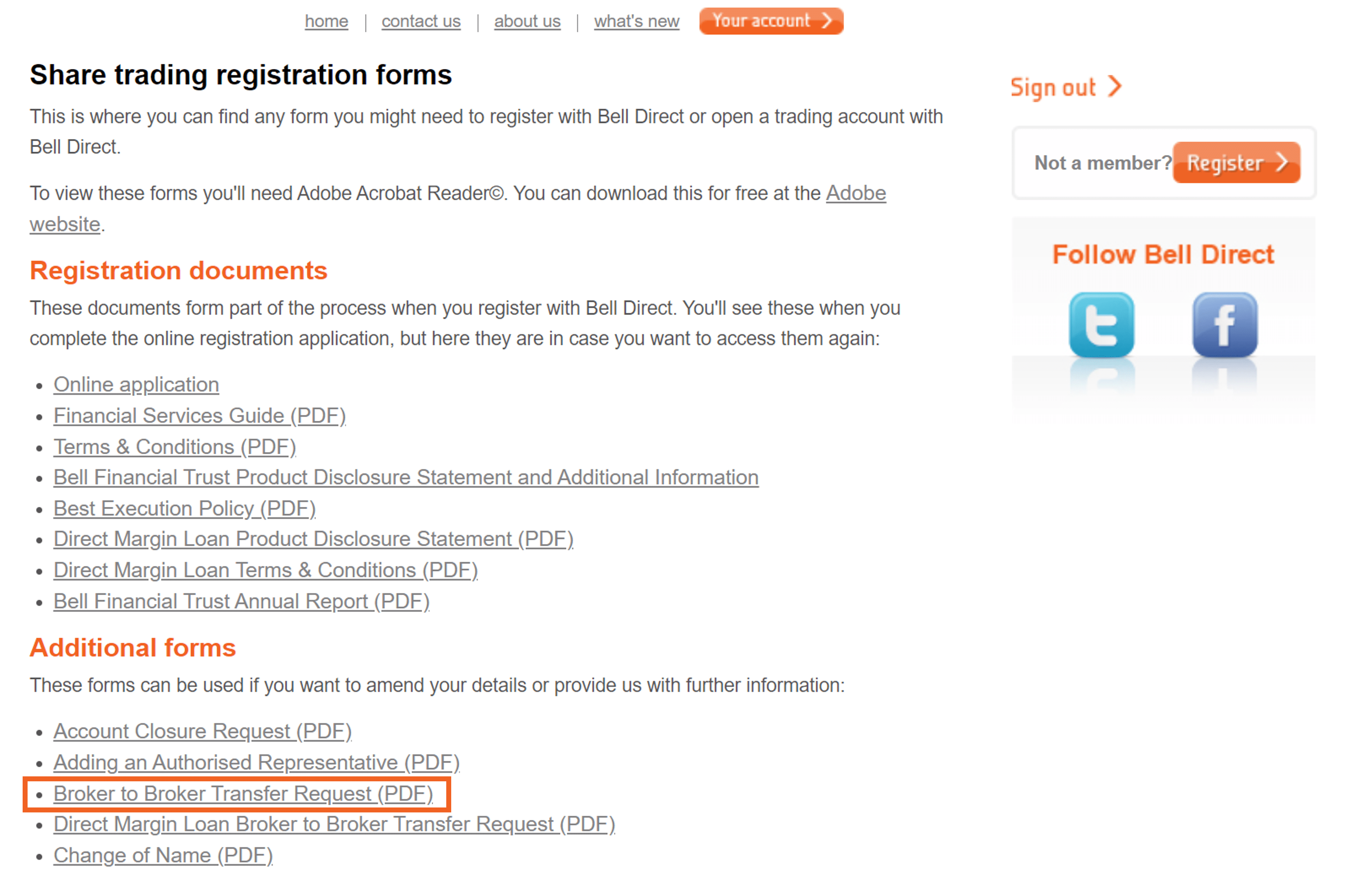Screen dimensions: 1372x875
Task: Click the Follow Bell Direct heading
Action: click(1163, 254)
